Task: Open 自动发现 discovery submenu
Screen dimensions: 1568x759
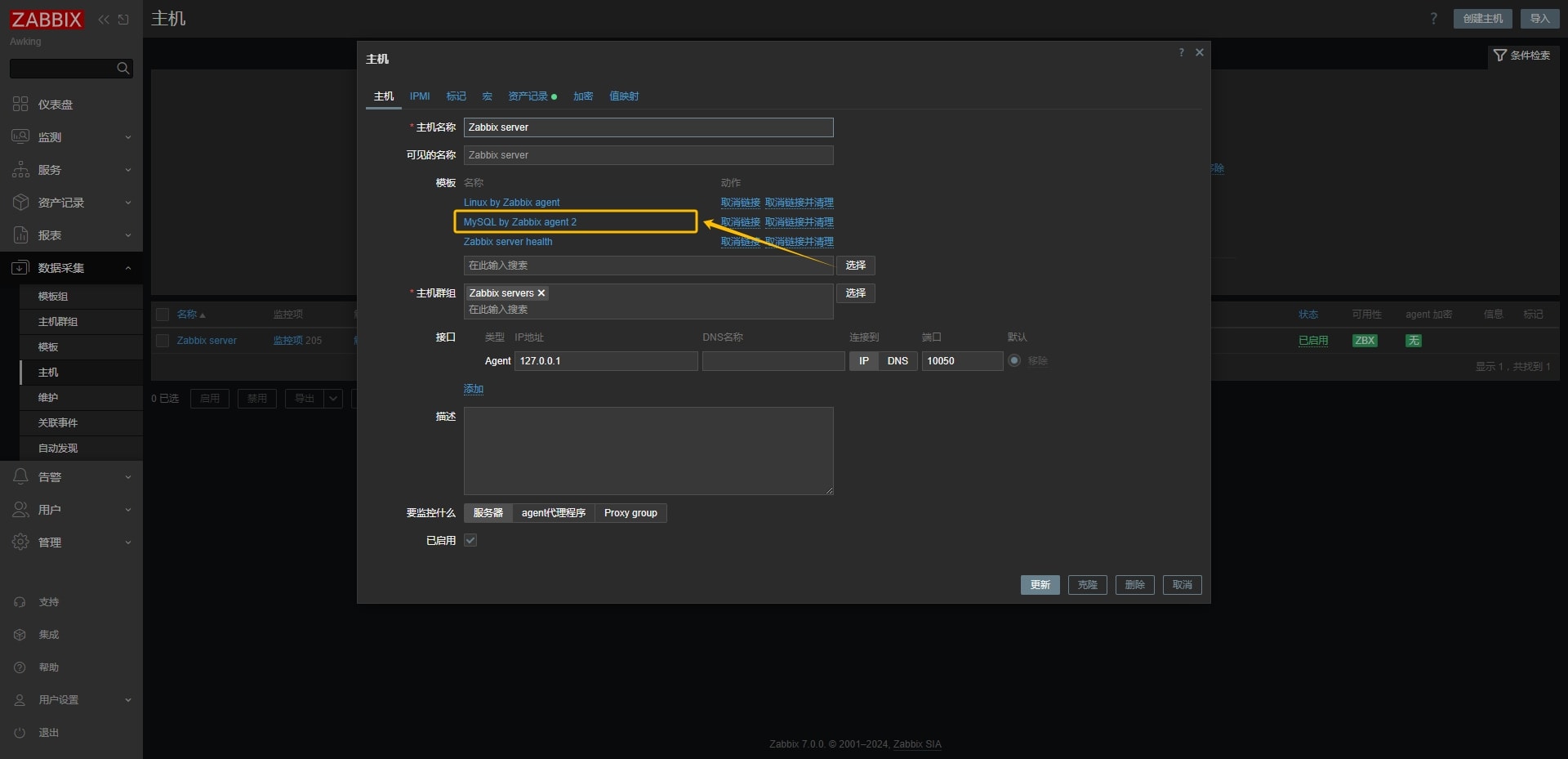Action: tap(81, 449)
